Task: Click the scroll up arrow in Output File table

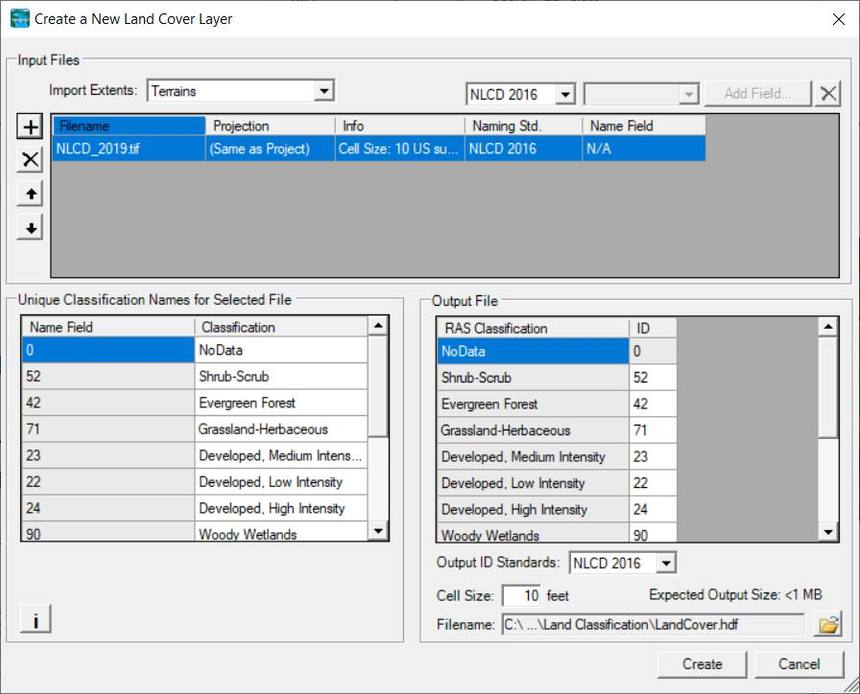Action: [828, 328]
